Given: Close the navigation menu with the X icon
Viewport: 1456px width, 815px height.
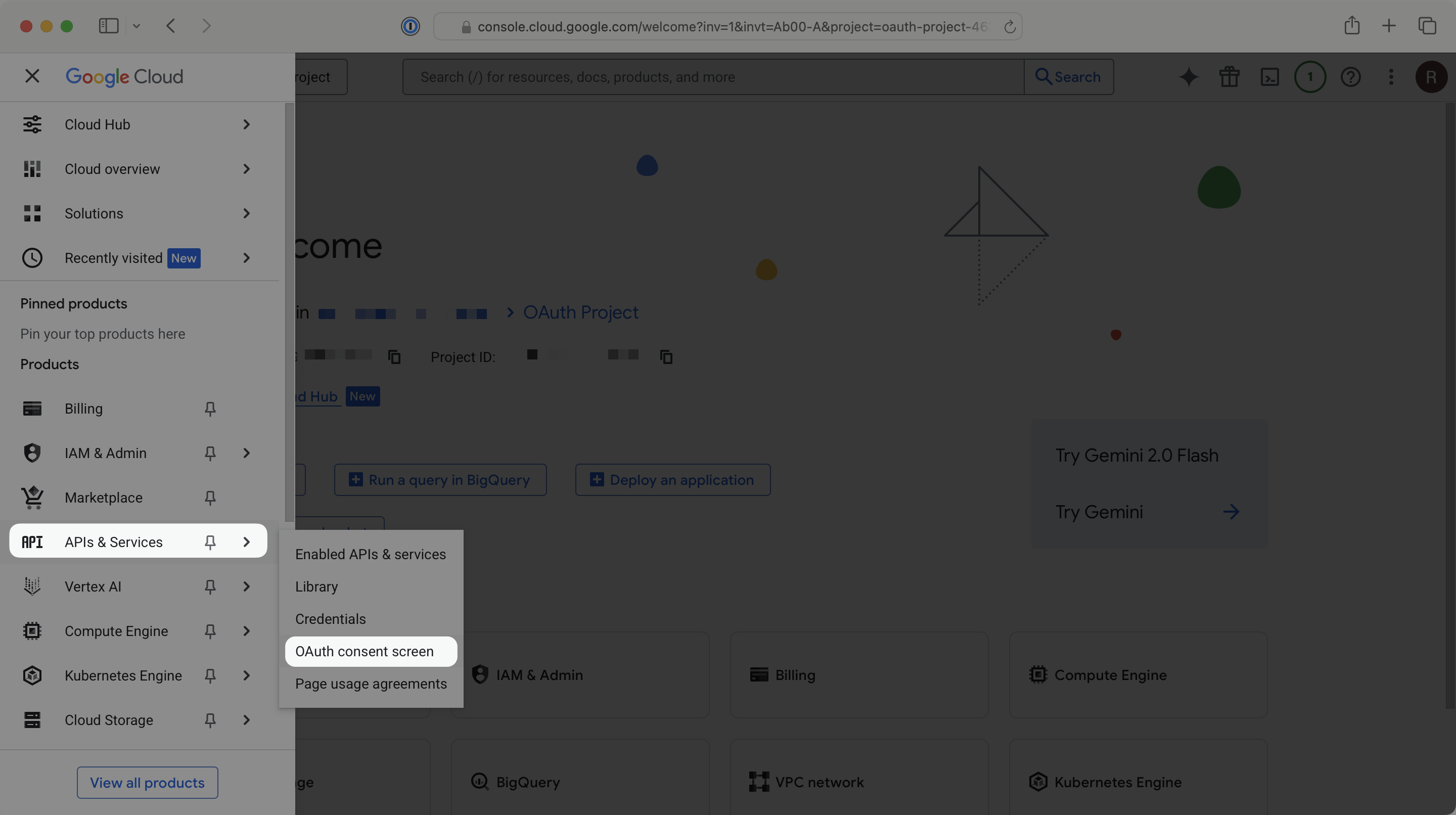Looking at the screenshot, I should [32, 76].
